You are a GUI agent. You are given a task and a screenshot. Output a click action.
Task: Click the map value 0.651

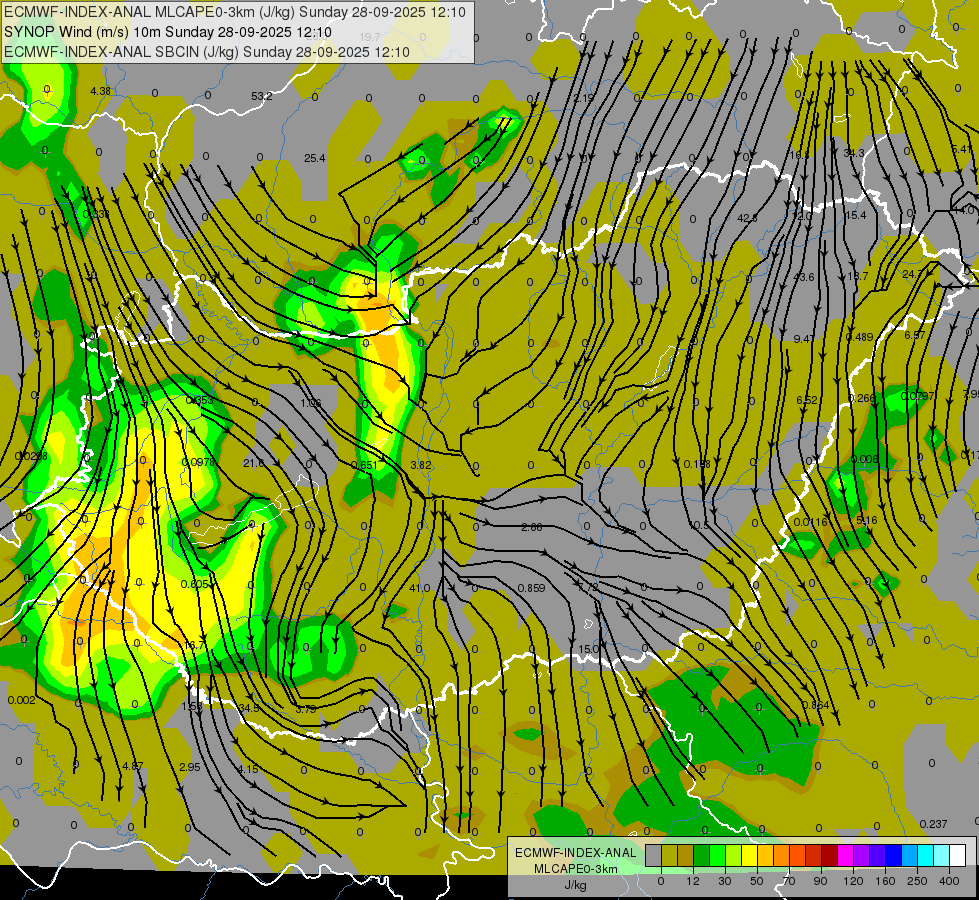click(364, 465)
